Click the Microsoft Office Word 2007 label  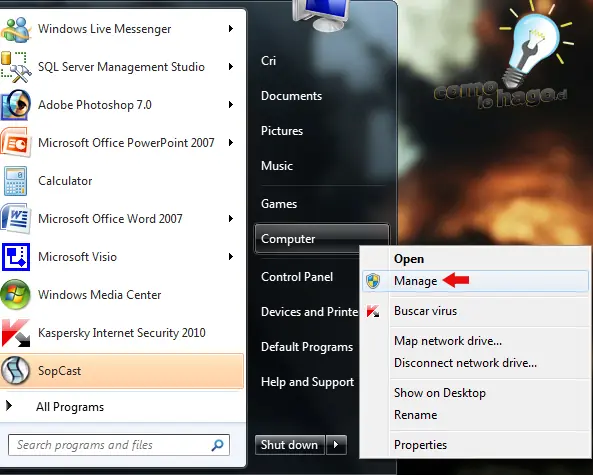tap(110, 219)
